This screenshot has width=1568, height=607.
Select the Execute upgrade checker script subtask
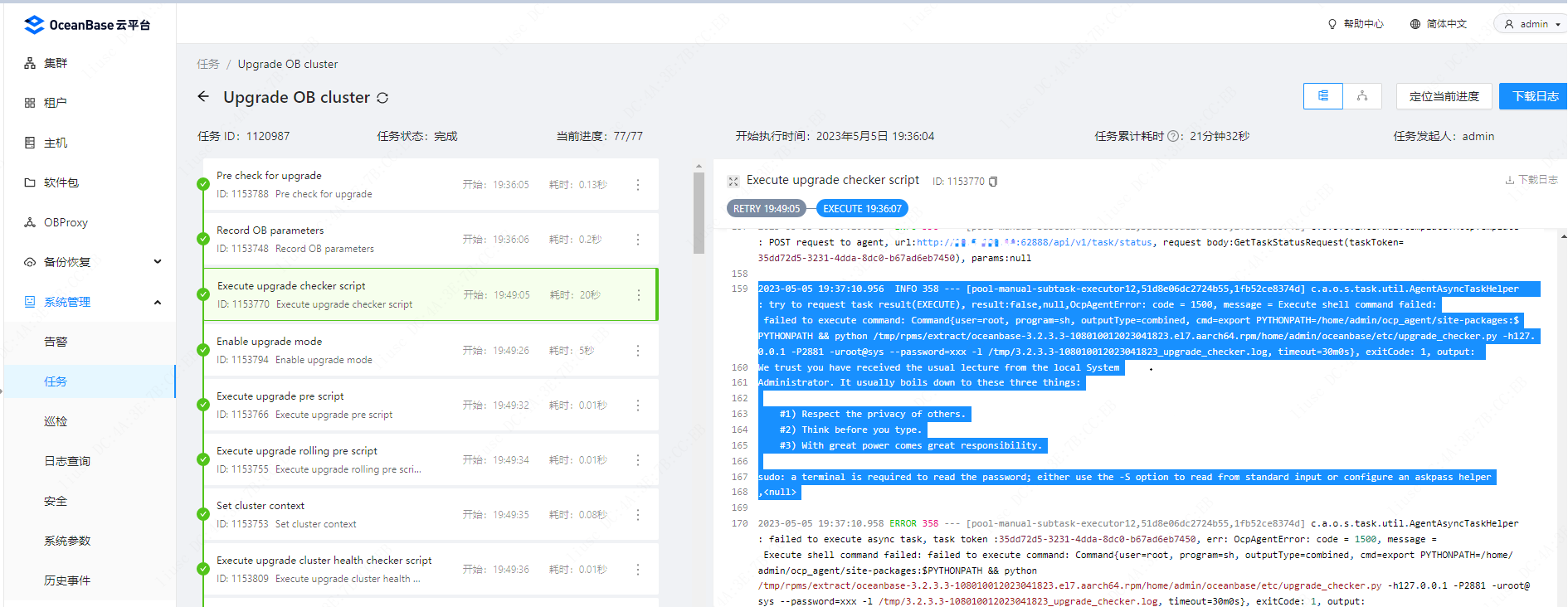pos(431,294)
